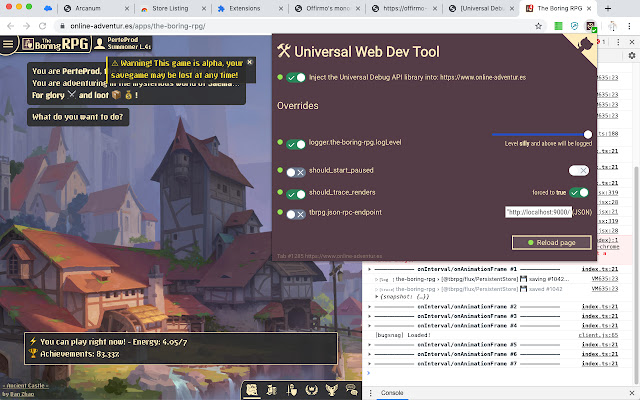640x400 pixels.
Task: Switch to the Offirmo's mono browser tab
Action: 327,8
